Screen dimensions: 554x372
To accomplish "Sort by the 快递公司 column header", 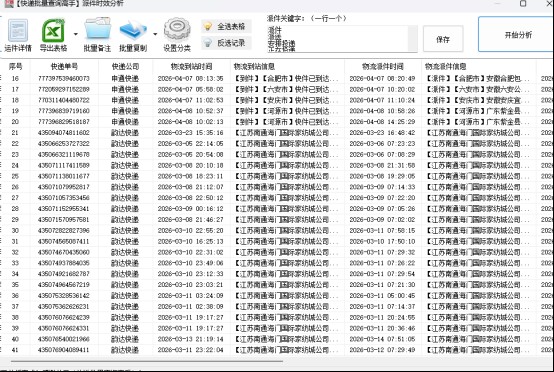I will pos(125,66).
